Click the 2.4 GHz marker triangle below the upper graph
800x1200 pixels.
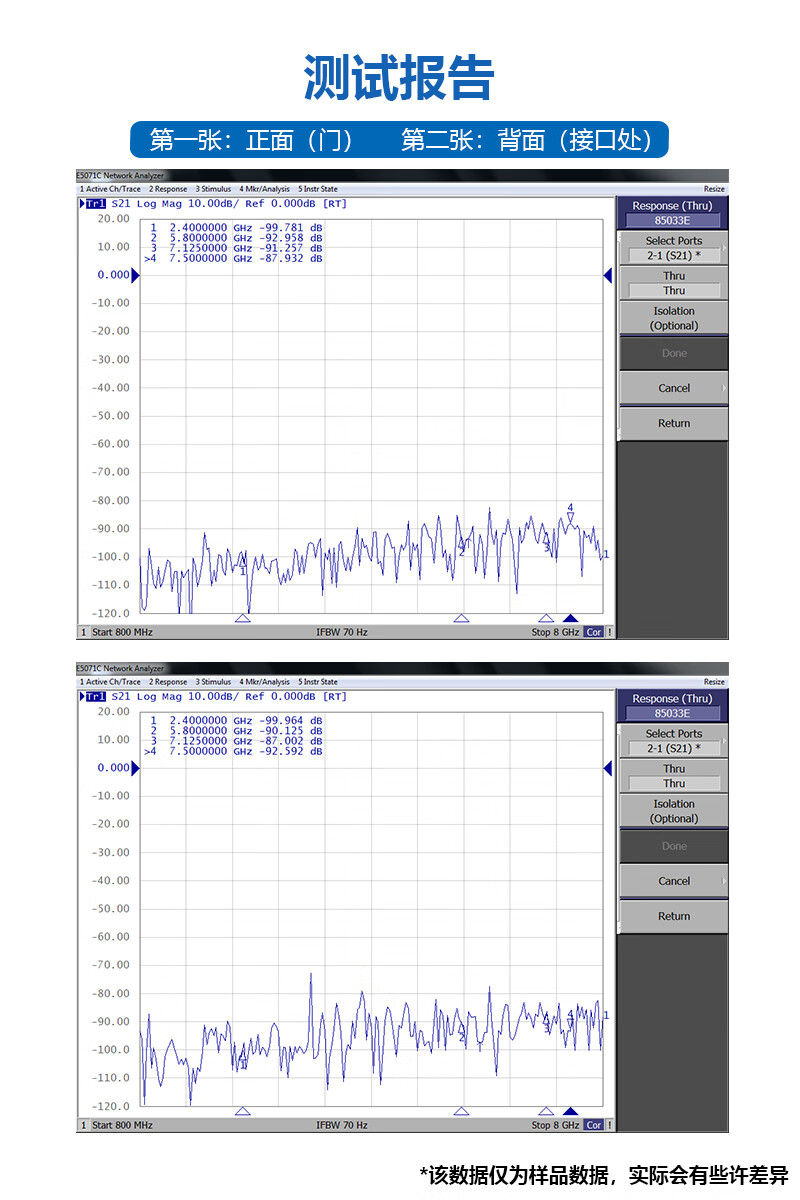(x=242, y=619)
